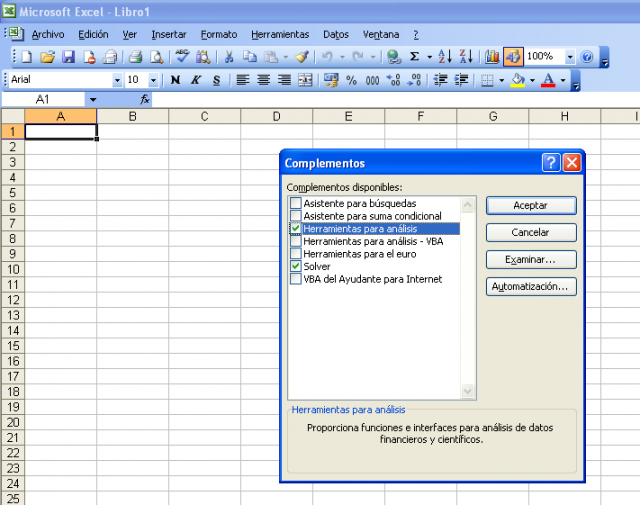The height and width of the screenshot is (505, 640).
Task: Click the Paste clipboard icon
Action: [271, 57]
